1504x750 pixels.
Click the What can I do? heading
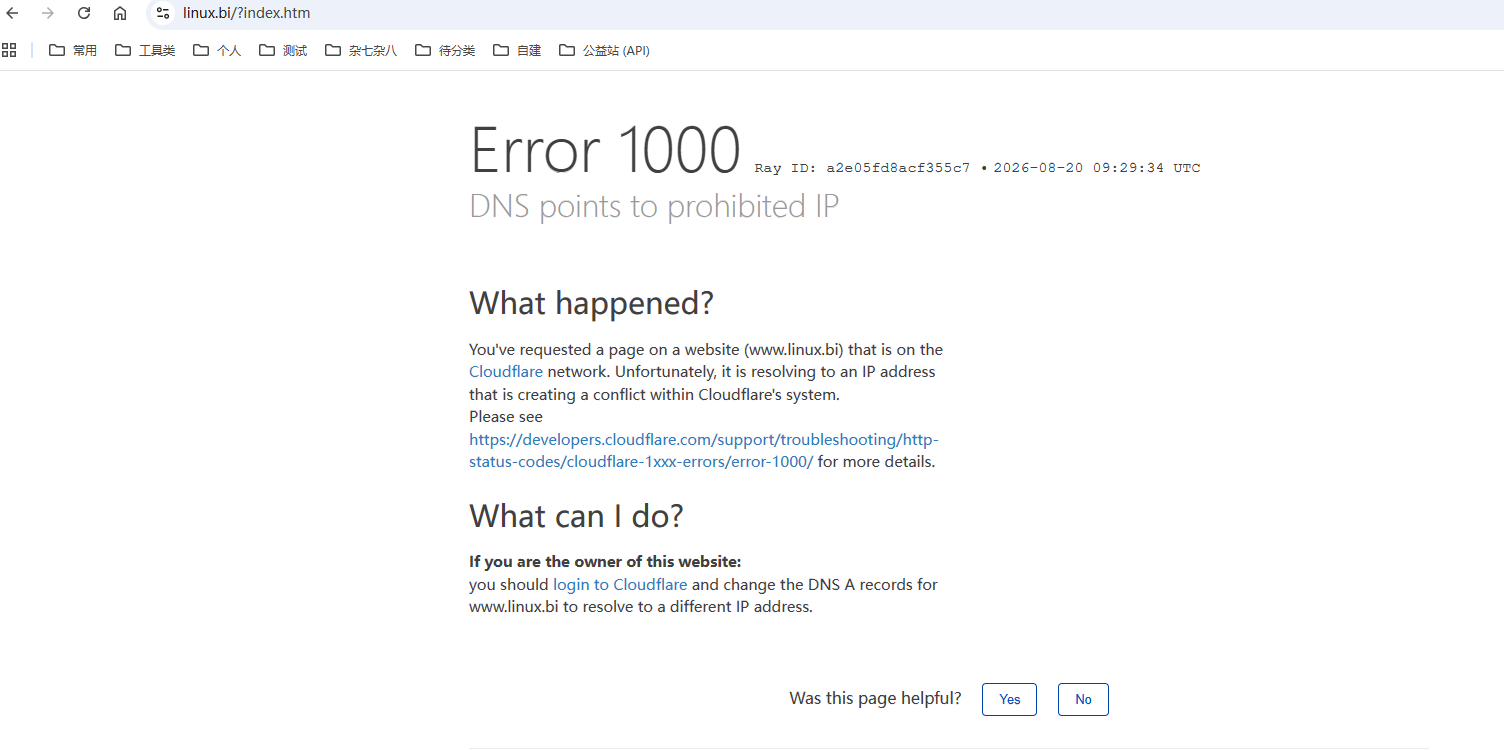[x=576, y=516]
